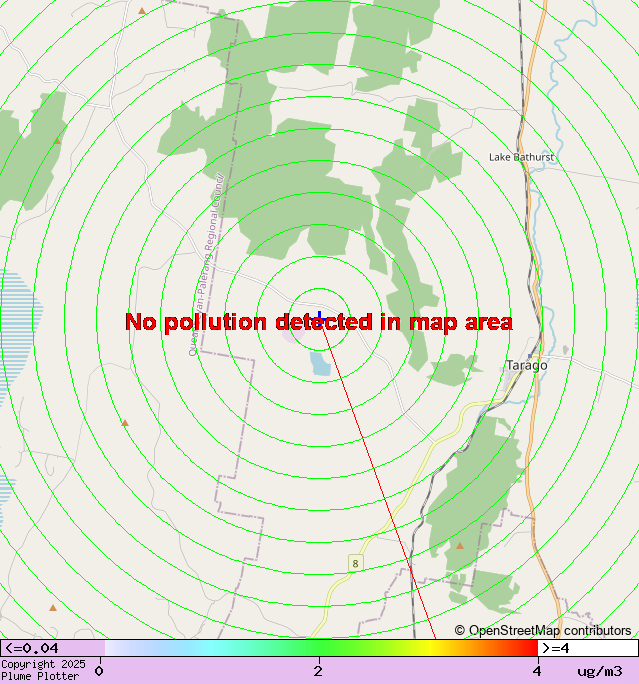
Task: Click the scale tick label '2'
Action: click(x=318, y=671)
